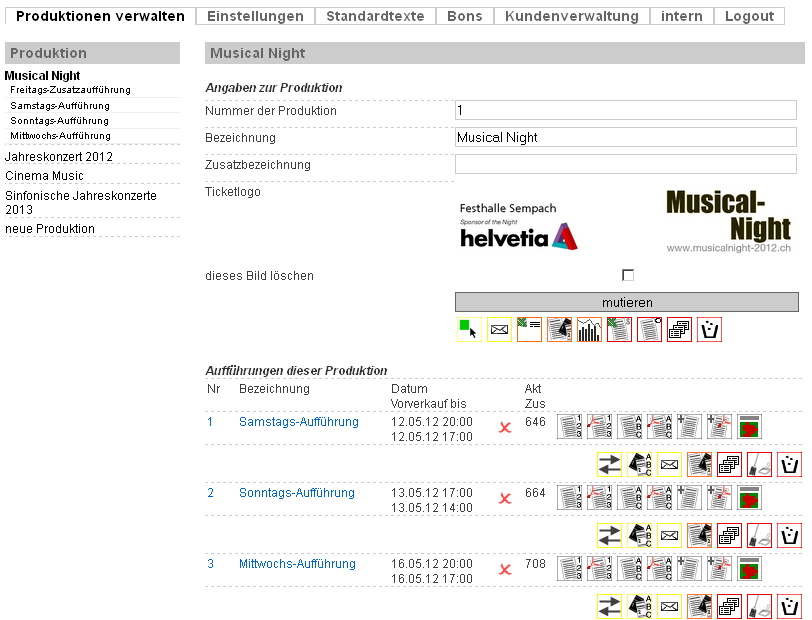812x620 pixels.
Task: Click the orange spreadsheet-with-lines icon below mutieren
Action: pyautogui.click(x=529, y=330)
